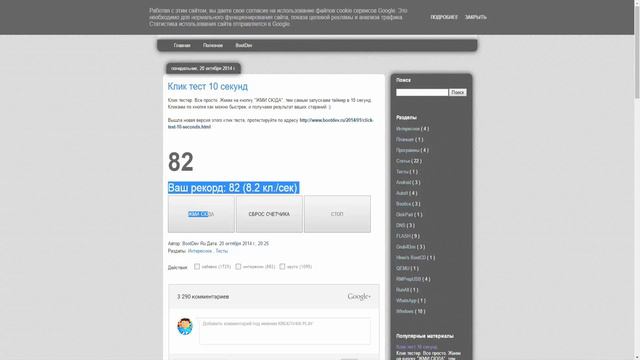Open sidebar section DiskPart (1)

(404, 215)
